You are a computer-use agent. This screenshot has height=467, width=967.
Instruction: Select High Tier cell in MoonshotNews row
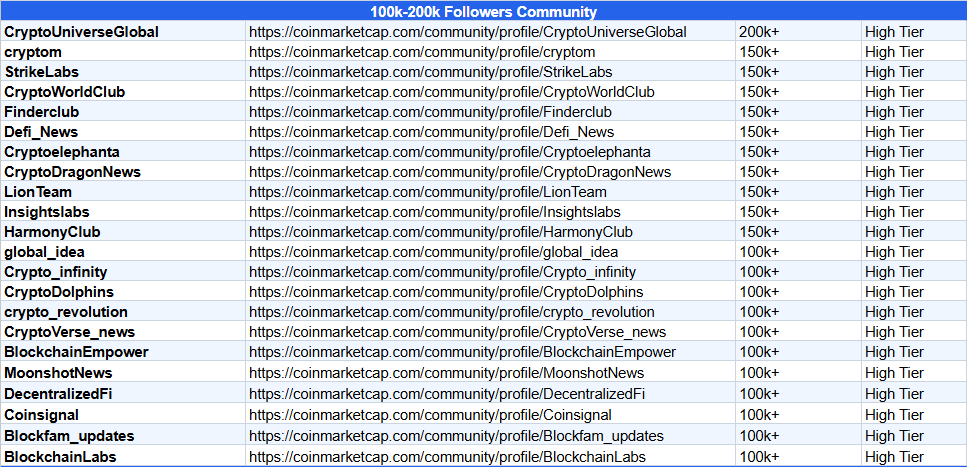(914, 373)
